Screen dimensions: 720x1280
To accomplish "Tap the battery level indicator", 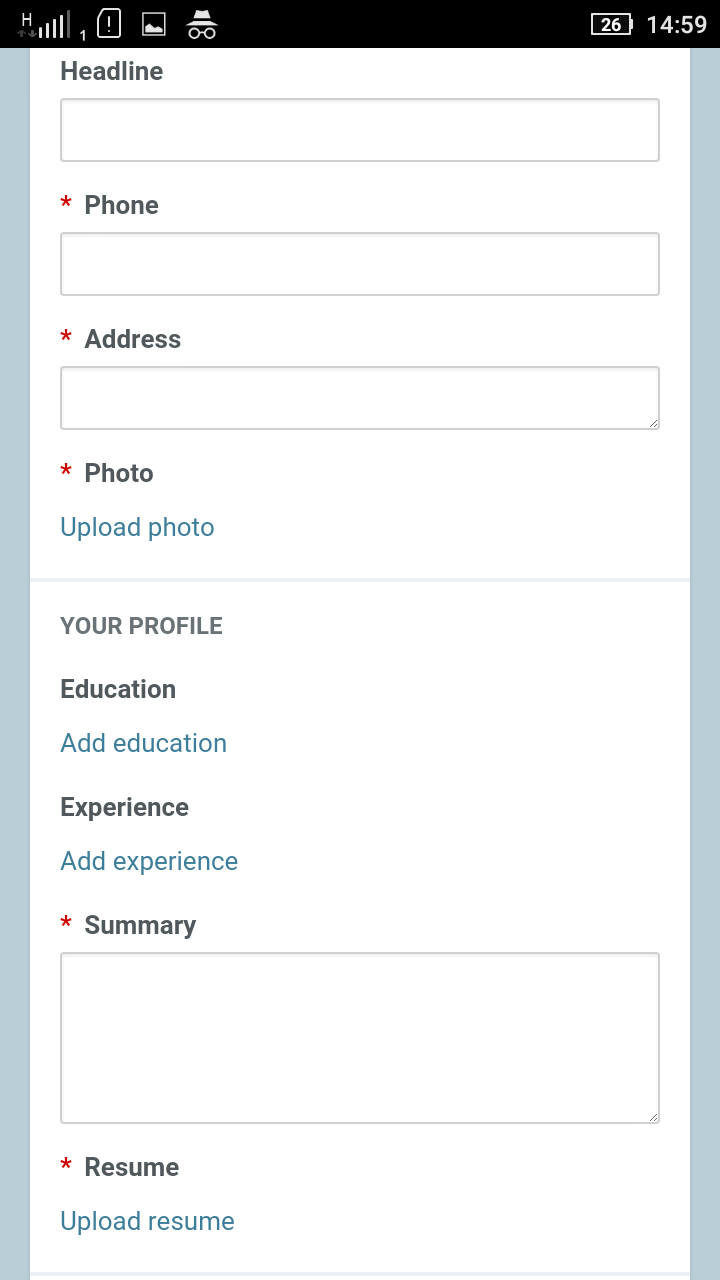I will 612,24.
